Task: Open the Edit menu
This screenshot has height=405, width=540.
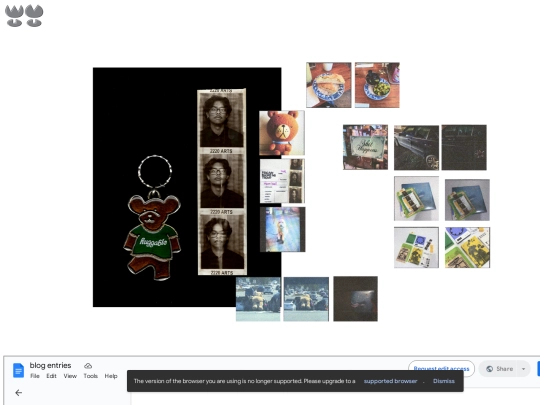Action: [51, 376]
